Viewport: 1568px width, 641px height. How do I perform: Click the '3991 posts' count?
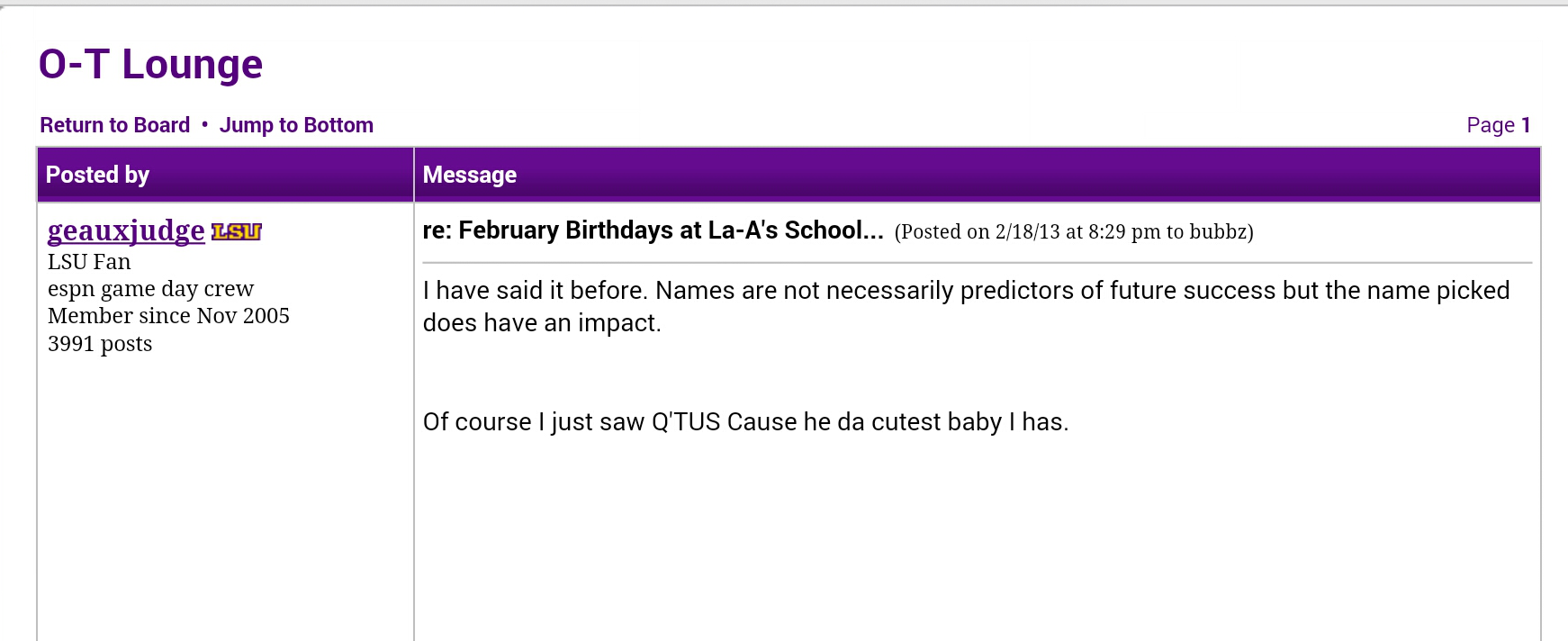(100, 344)
